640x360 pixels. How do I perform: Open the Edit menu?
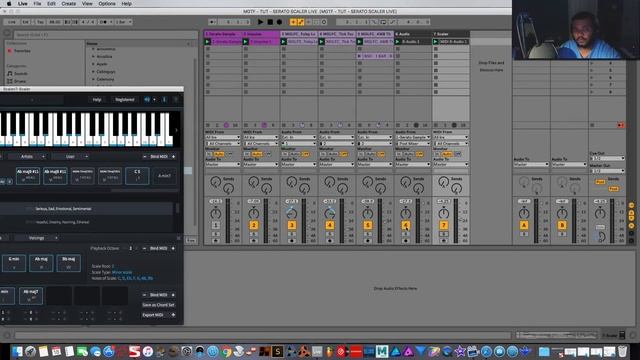[51, 4]
